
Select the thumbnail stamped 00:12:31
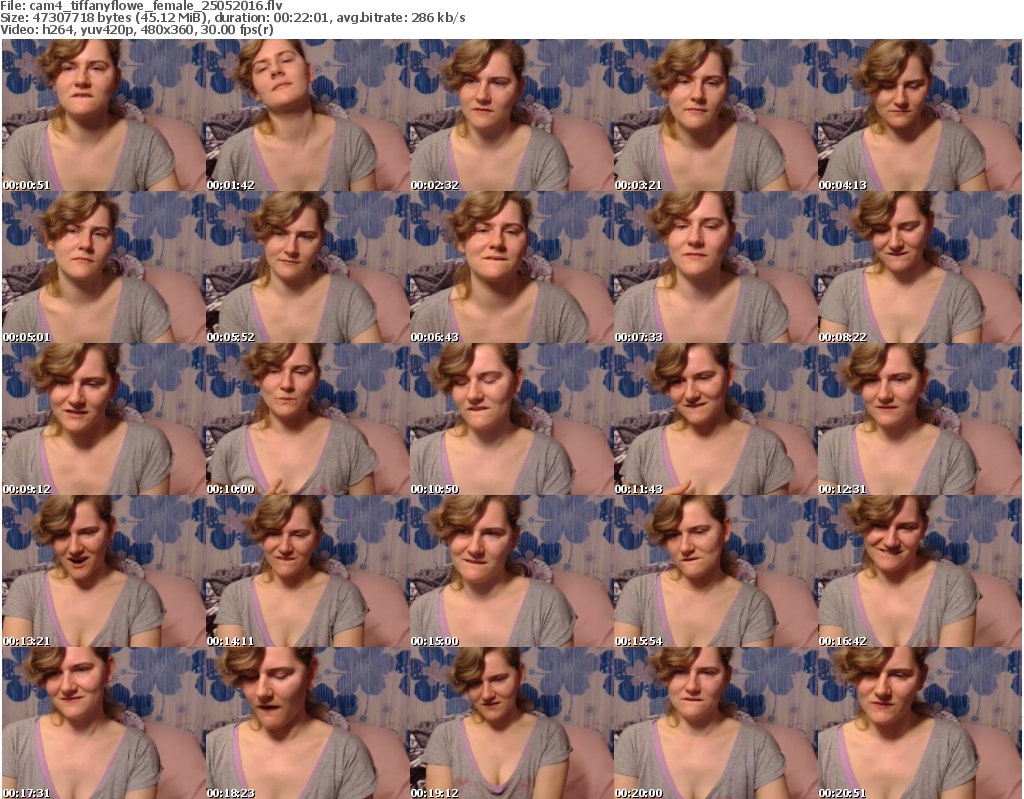point(920,419)
